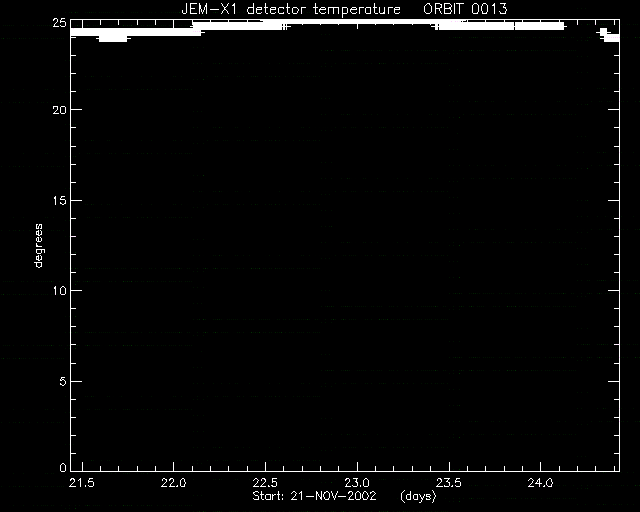Click the plot title "JEM-X1 detector temperature"
This screenshot has width=640, height=512.
291,9
